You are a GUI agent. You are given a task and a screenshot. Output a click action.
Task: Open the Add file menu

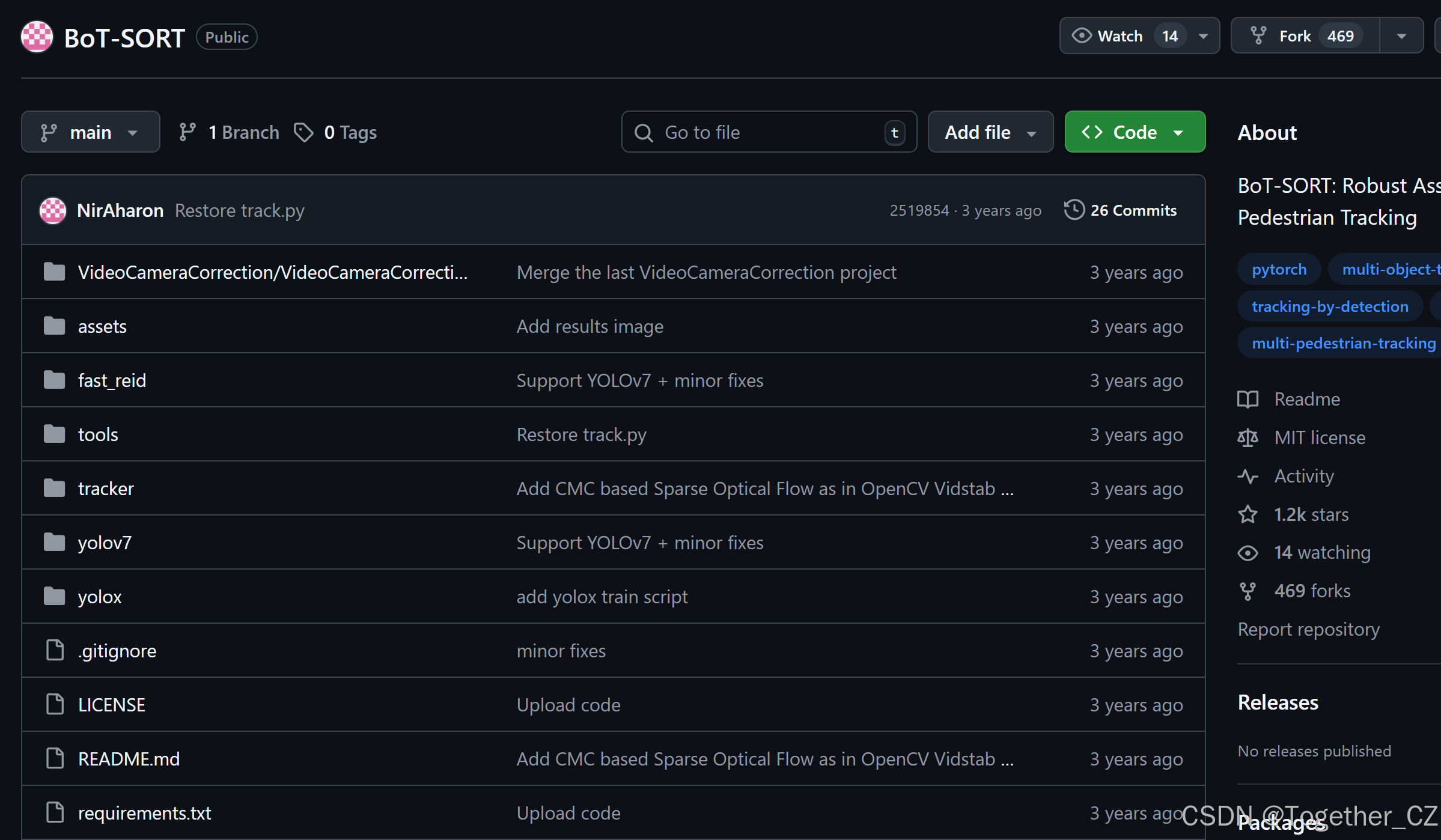tap(990, 132)
